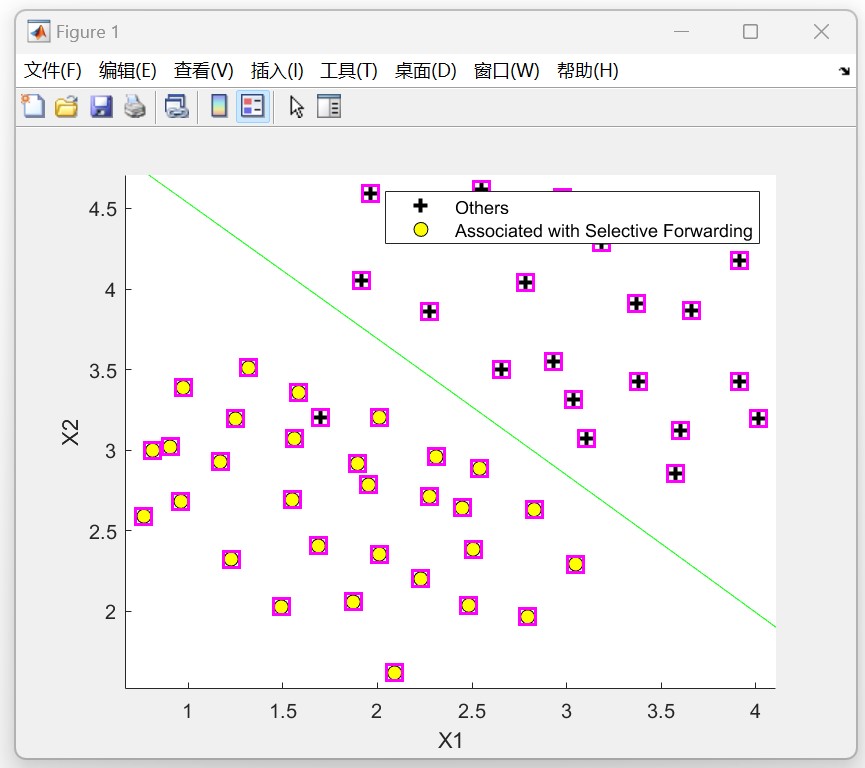Open the 工具(T) menu
The image size is (865, 768).
[x=349, y=71]
